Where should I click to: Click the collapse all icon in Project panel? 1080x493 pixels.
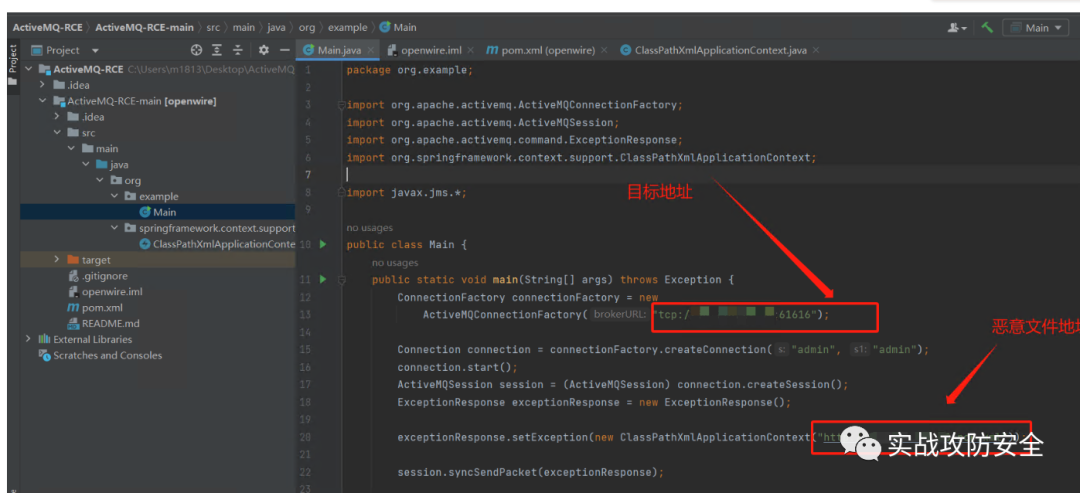(238, 50)
